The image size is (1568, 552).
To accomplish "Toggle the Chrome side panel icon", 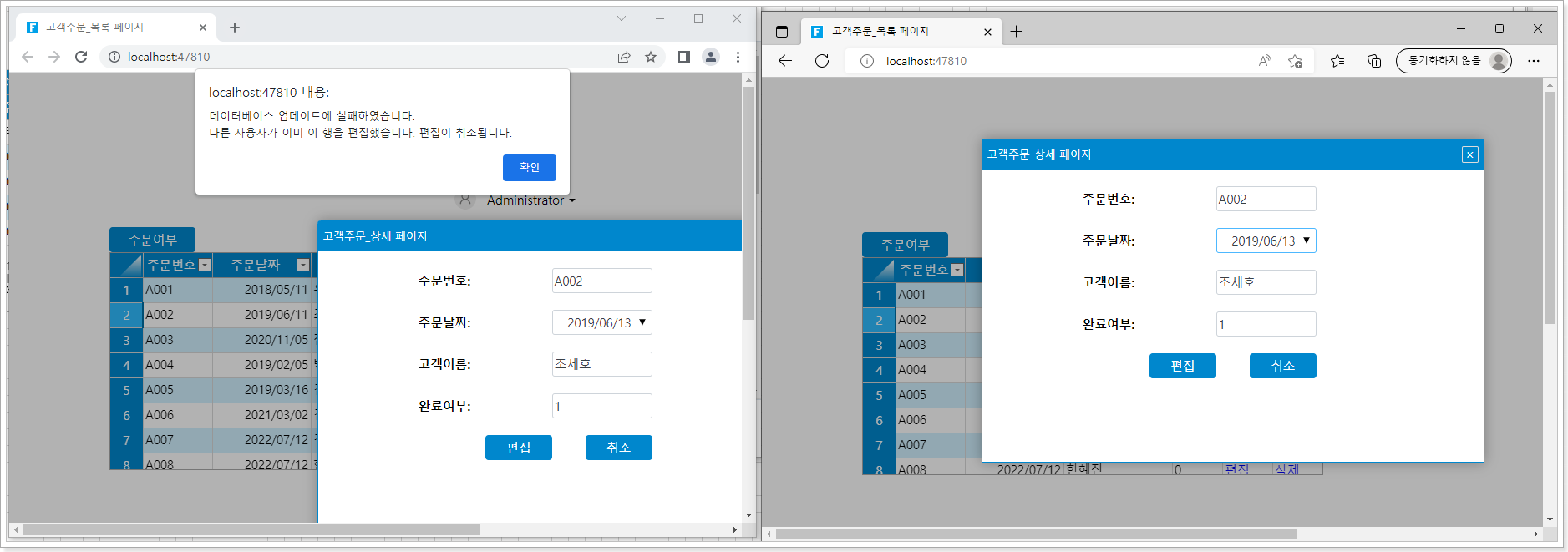I will coord(683,57).
